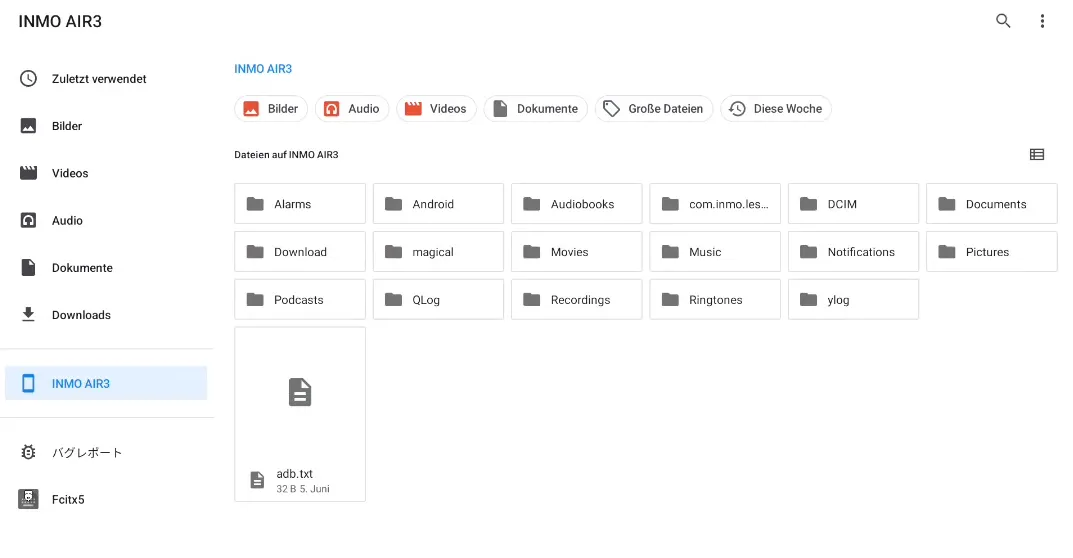Open the three-dot overflow menu
Viewport: 1073px width, 558px height.
[1042, 21]
